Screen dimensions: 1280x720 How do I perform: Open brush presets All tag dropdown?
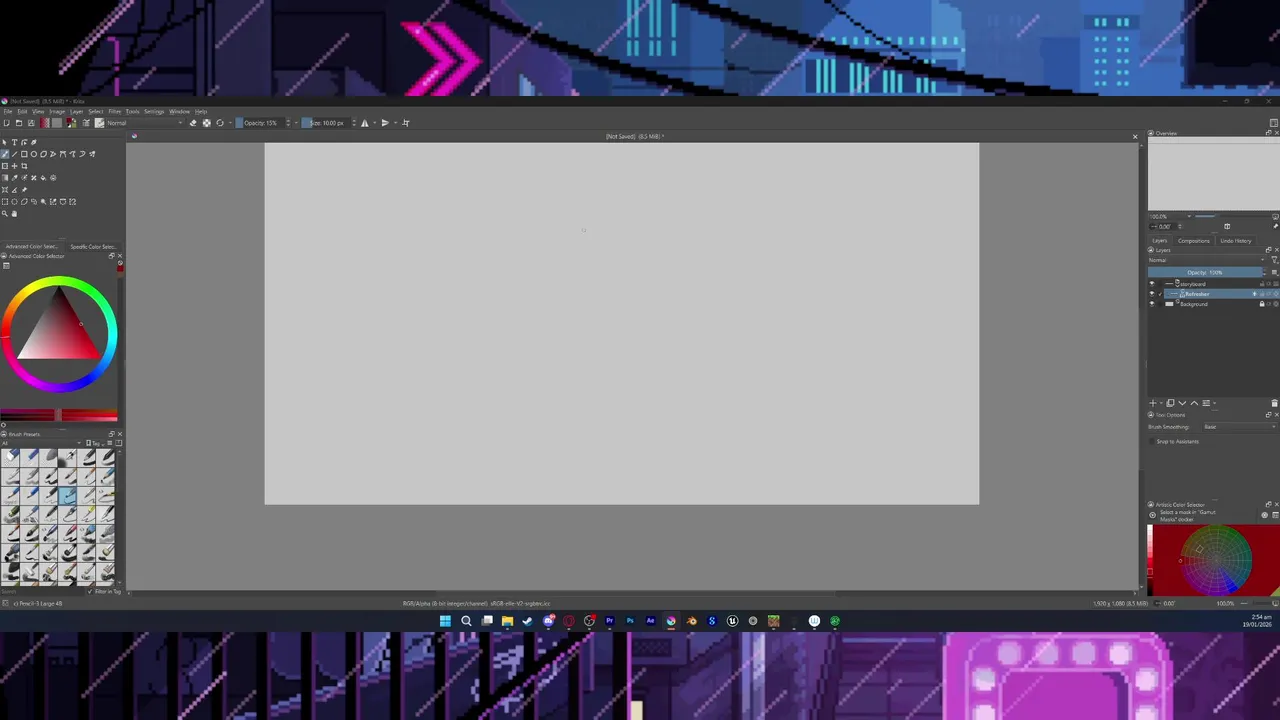coord(42,443)
